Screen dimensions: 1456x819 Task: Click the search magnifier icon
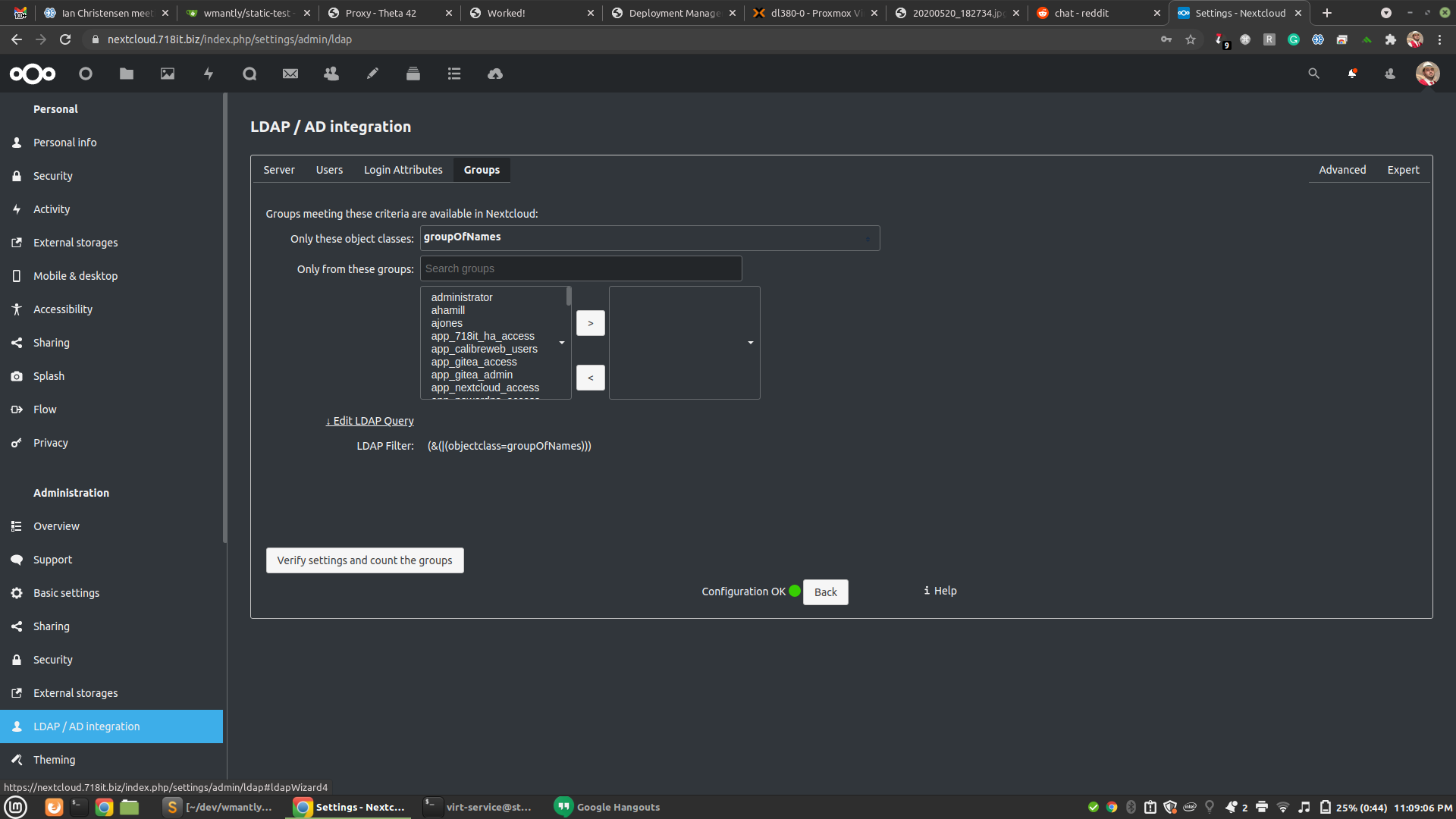tap(1313, 74)
